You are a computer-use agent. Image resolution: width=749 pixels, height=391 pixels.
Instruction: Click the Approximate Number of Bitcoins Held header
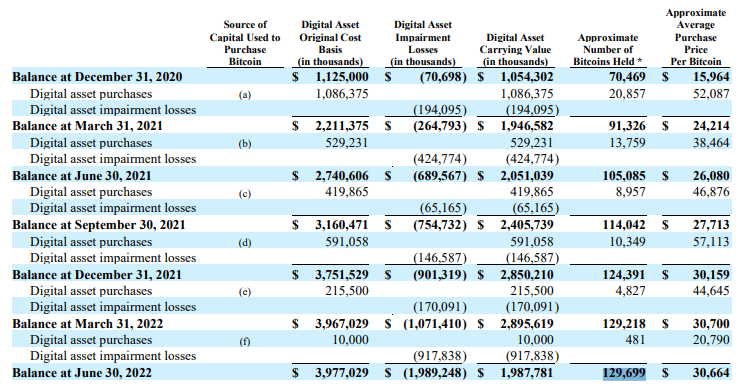608,49
